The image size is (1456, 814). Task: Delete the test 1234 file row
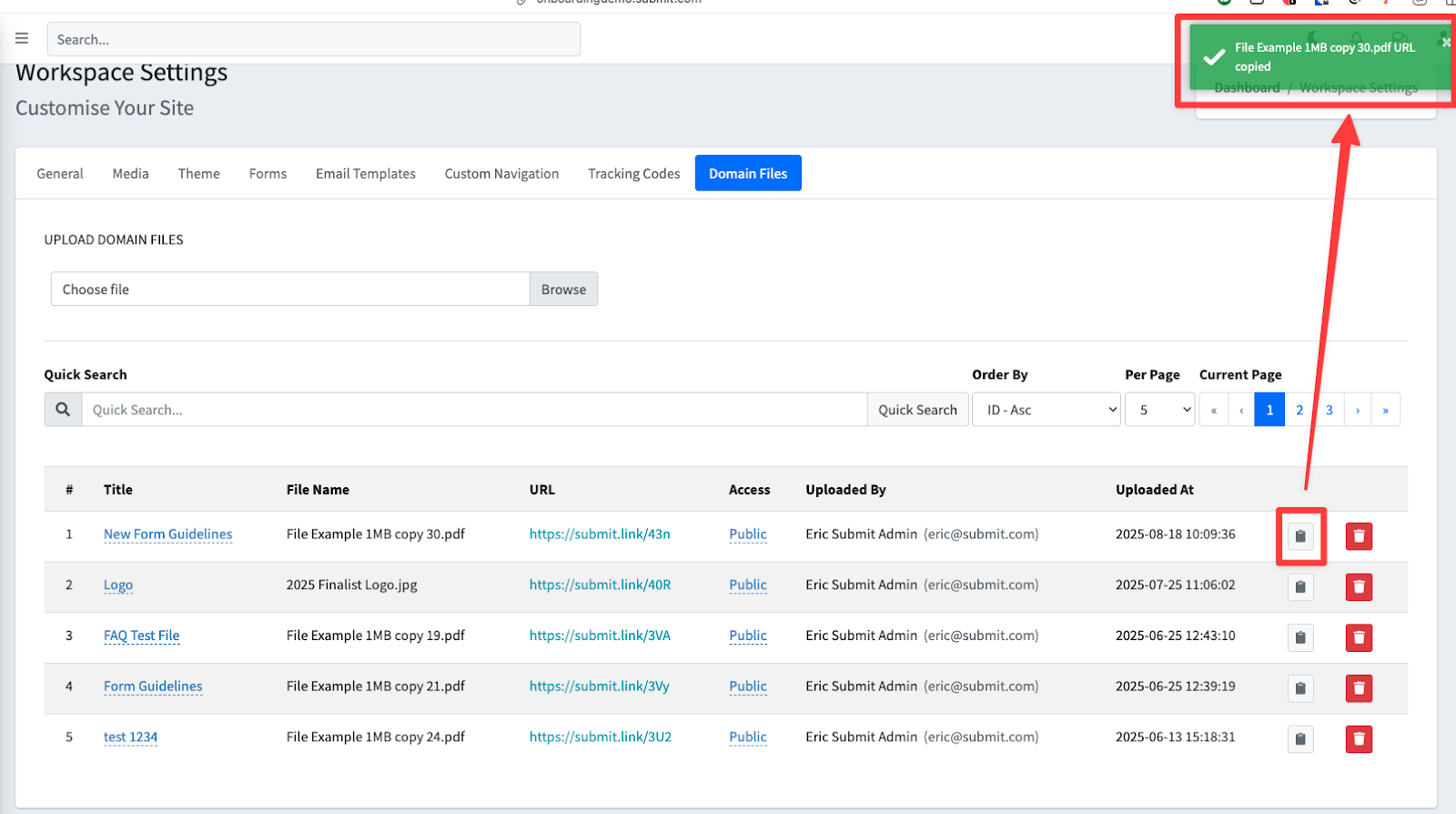[1359, 739]
